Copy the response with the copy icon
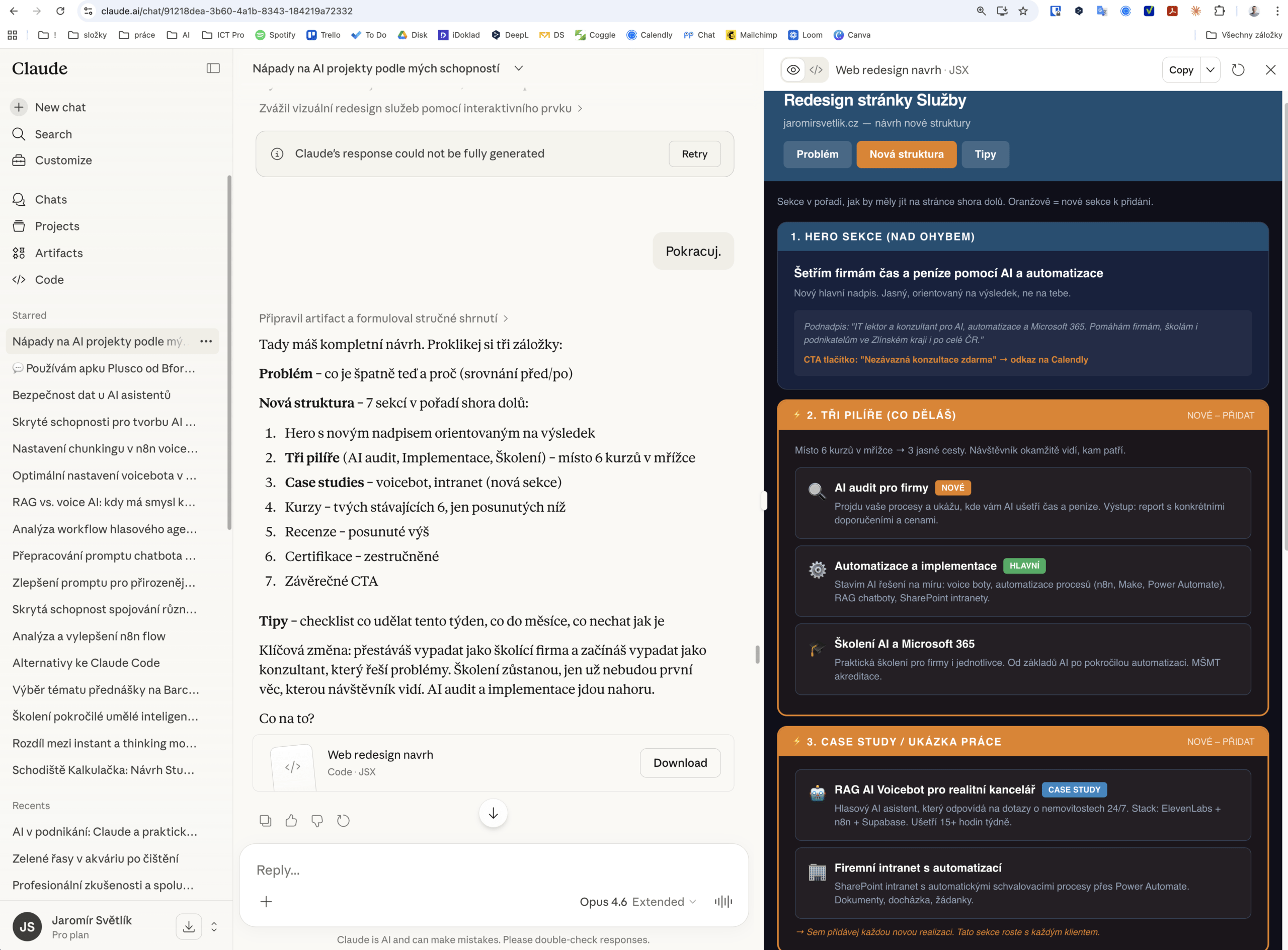The height and width of the screenshot is (950, 1288). [x=265, y=821]
